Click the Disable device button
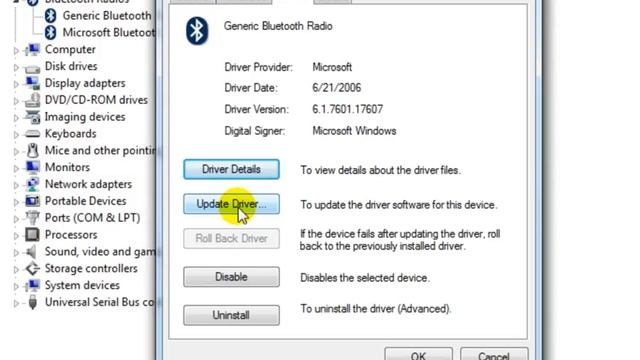The width and height of the screenshot is (640, 360). coord(231,277)
